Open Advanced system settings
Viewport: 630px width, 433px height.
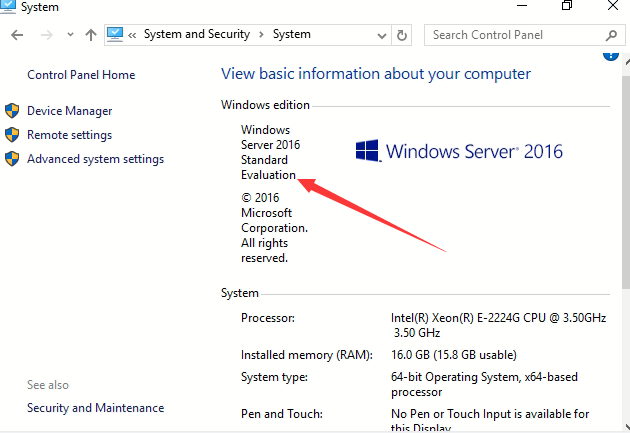pos(96,159)
